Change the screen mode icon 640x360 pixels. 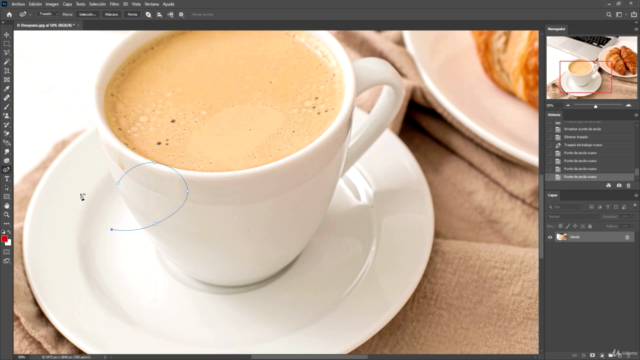[x=7, y=261]
